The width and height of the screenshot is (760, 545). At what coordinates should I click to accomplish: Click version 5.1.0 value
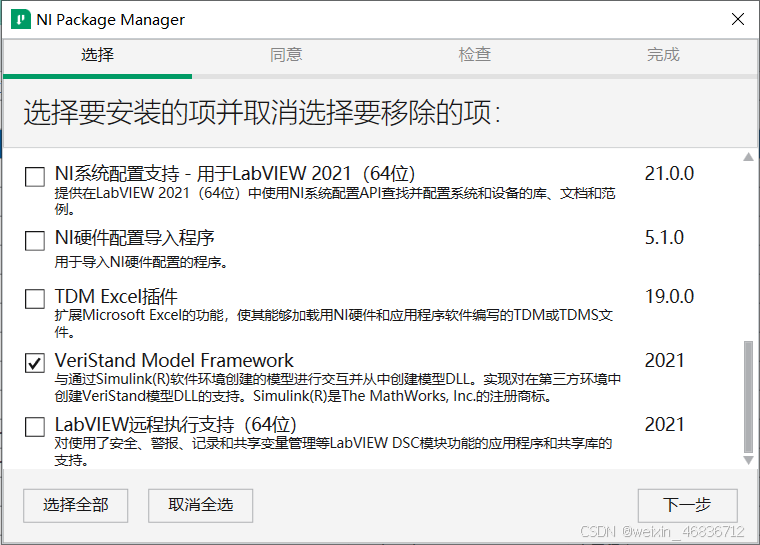[x=664, y=238]
